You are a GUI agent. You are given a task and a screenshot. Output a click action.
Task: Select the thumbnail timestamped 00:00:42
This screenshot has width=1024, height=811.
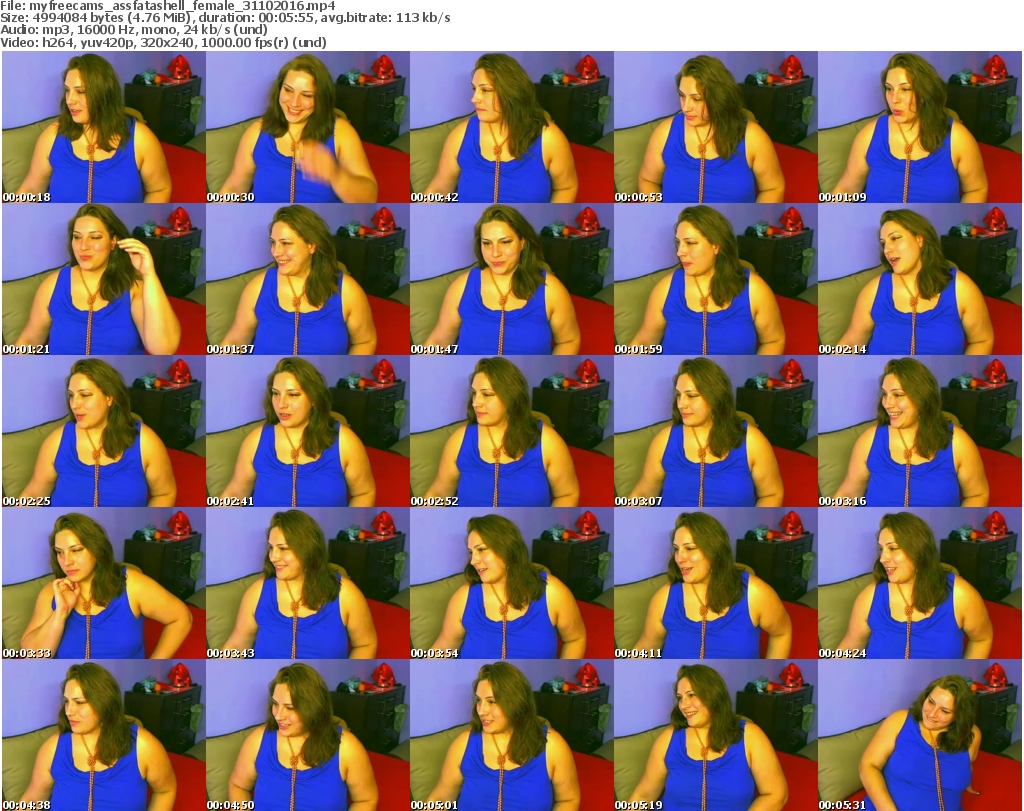click(x=512, y=127)
